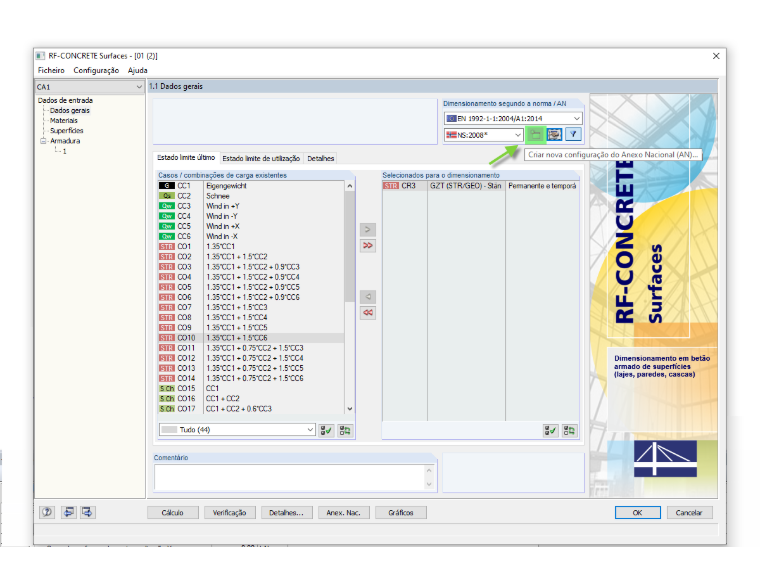The width and height of the screenshot is (760, 570).
Task: Select combination CO12 row
Action: tap(251, 358)
